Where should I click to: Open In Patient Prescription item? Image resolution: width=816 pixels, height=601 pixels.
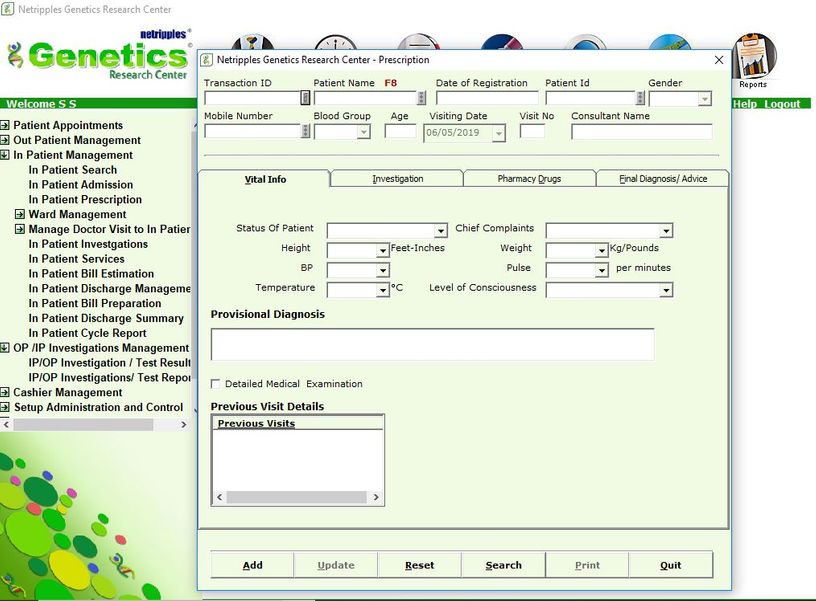(x=85, y=199)
